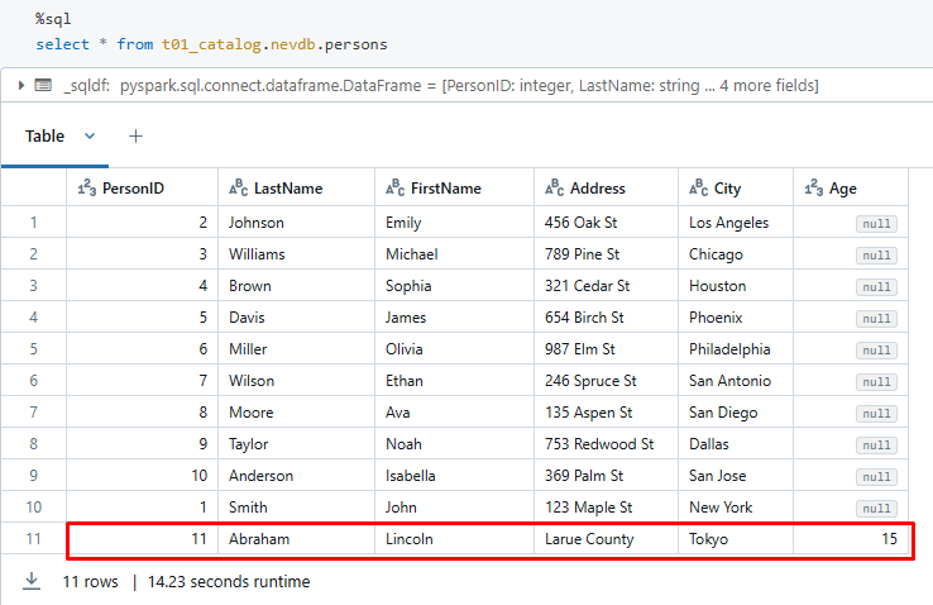The image size is (933, 605).
Task: Click the Age integer type icon
Action: coord(813,188)
